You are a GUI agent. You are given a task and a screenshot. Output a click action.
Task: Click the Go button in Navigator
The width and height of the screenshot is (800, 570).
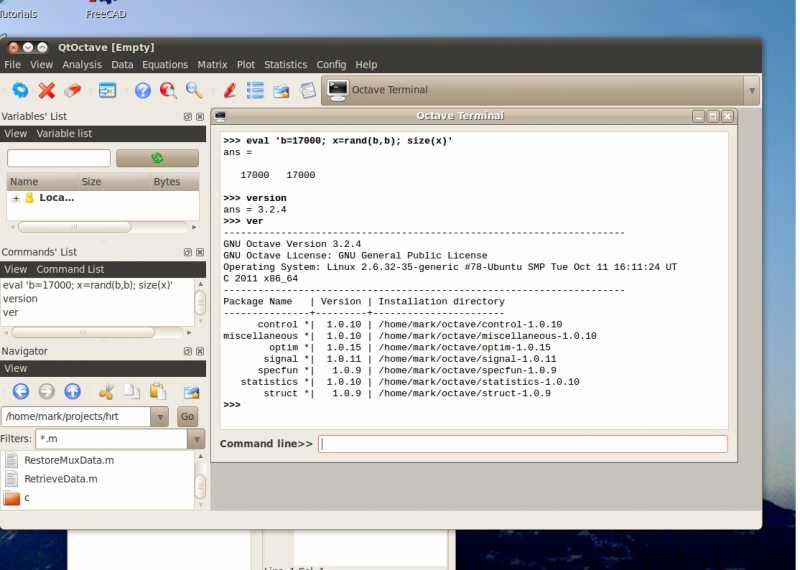(187, 417)
